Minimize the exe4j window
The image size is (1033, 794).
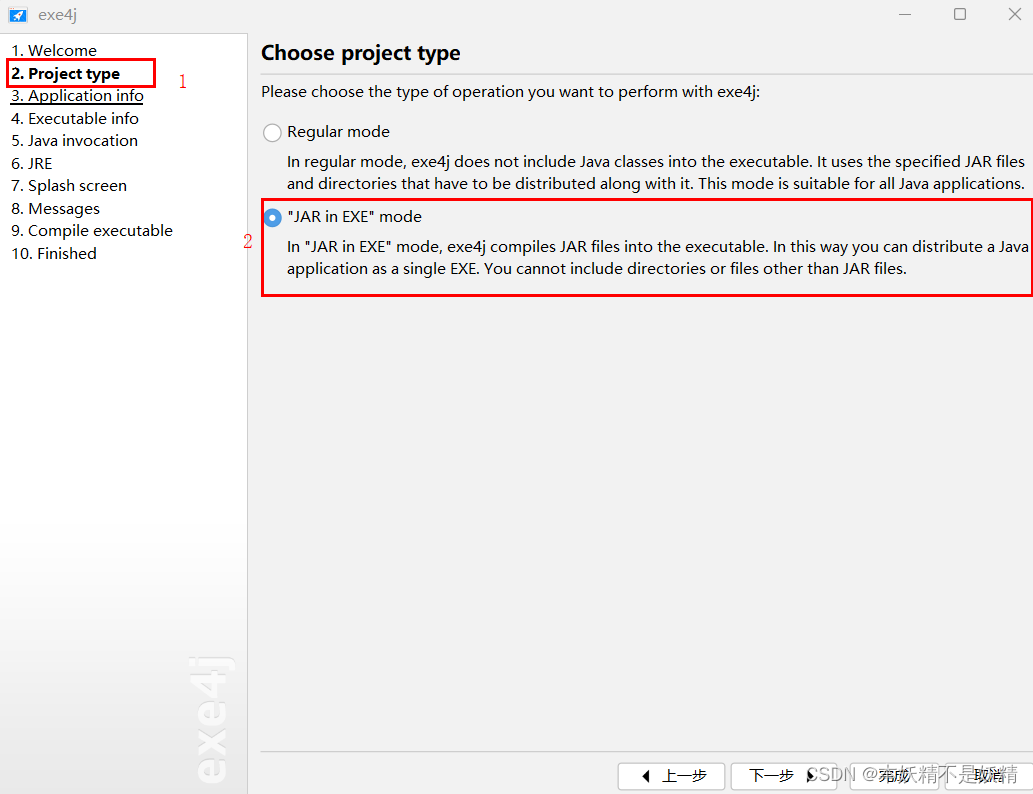(905, 14)
